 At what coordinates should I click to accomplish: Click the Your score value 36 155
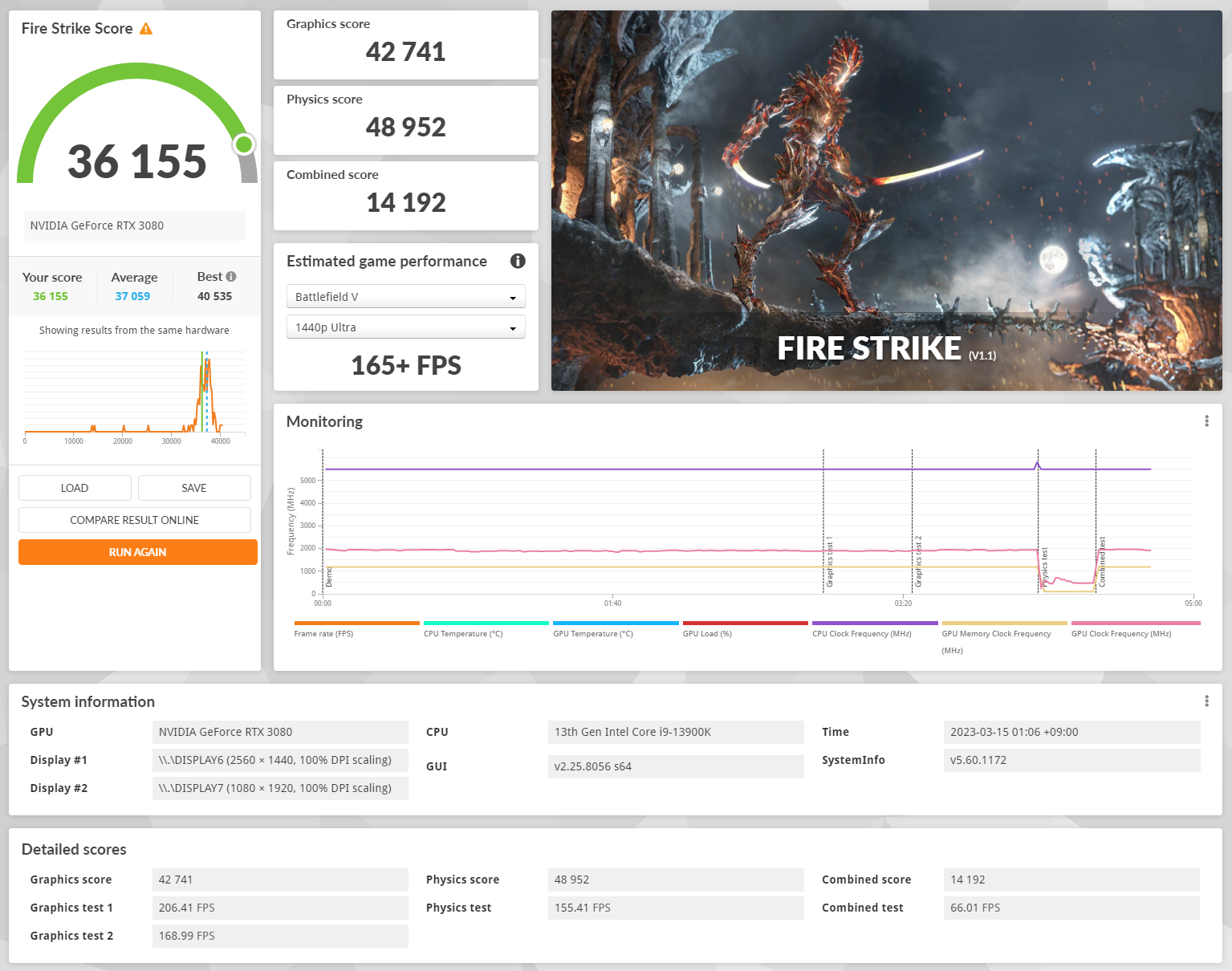(51, 296)
